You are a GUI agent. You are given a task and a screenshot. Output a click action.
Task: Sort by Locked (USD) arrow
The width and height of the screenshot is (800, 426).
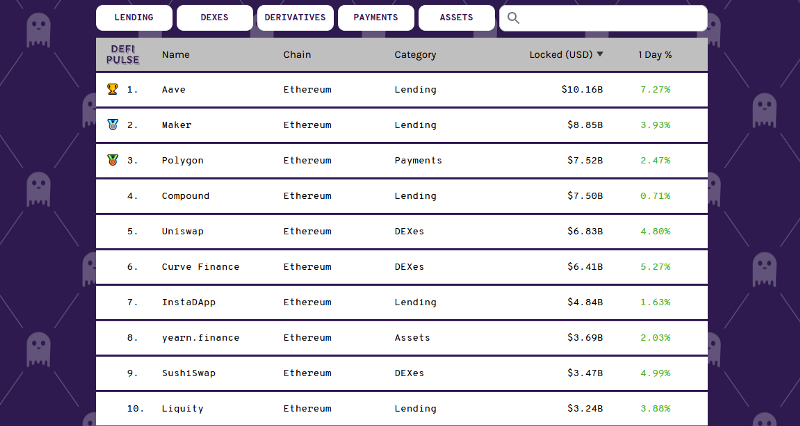point(600,54)
